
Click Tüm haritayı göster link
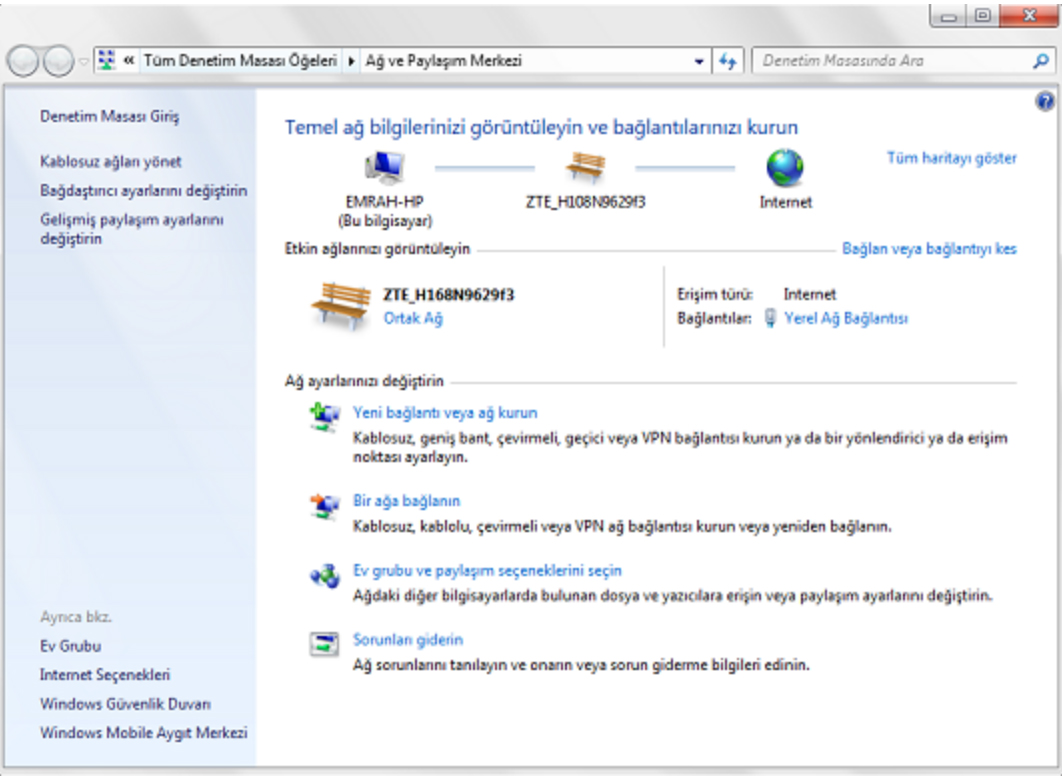coord(951,158)
